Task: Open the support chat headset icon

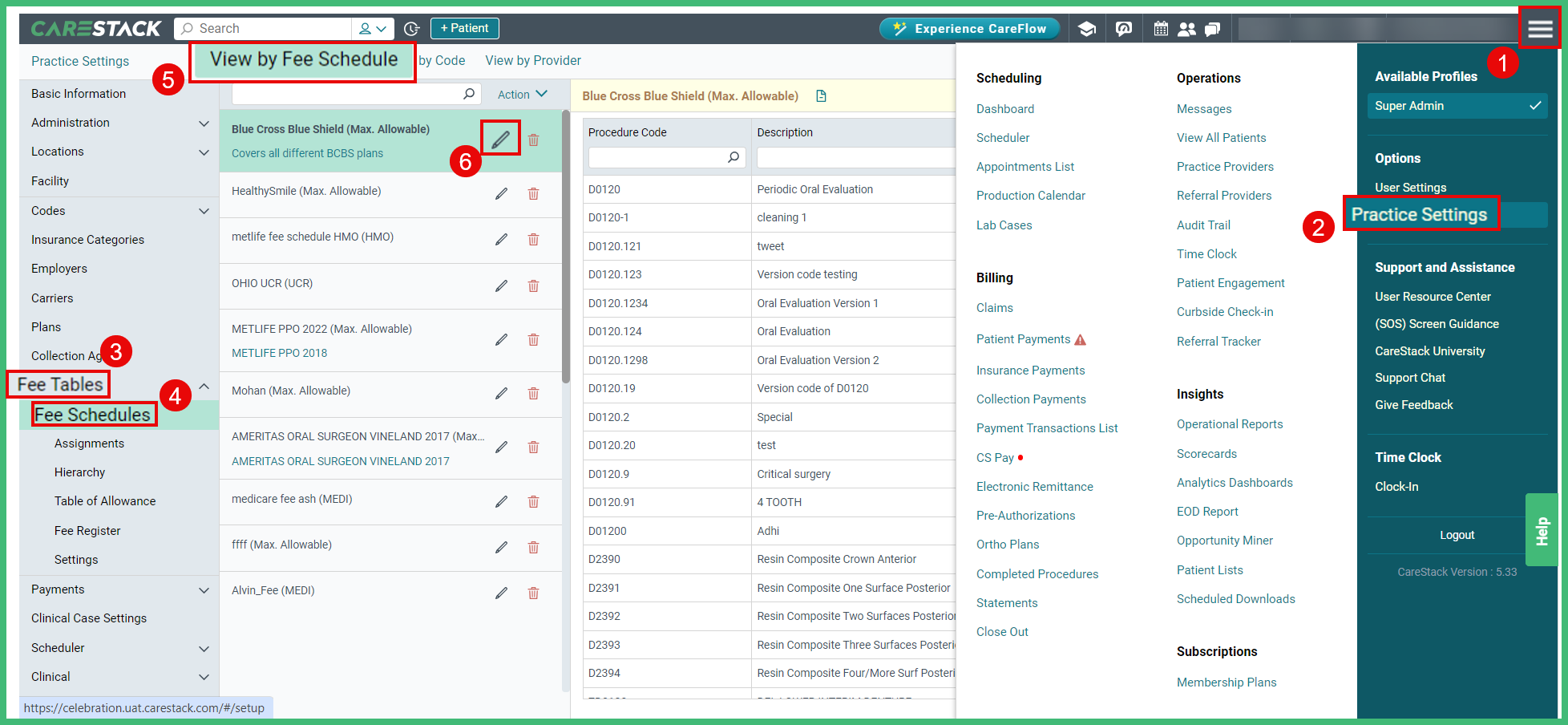Action: [x=1124, y=29]
